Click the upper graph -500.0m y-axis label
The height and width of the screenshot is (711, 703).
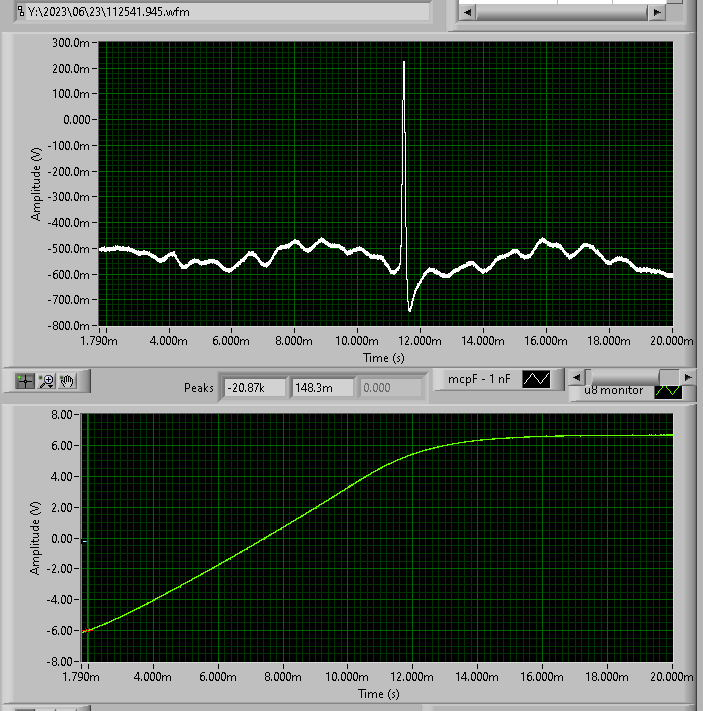68,249
